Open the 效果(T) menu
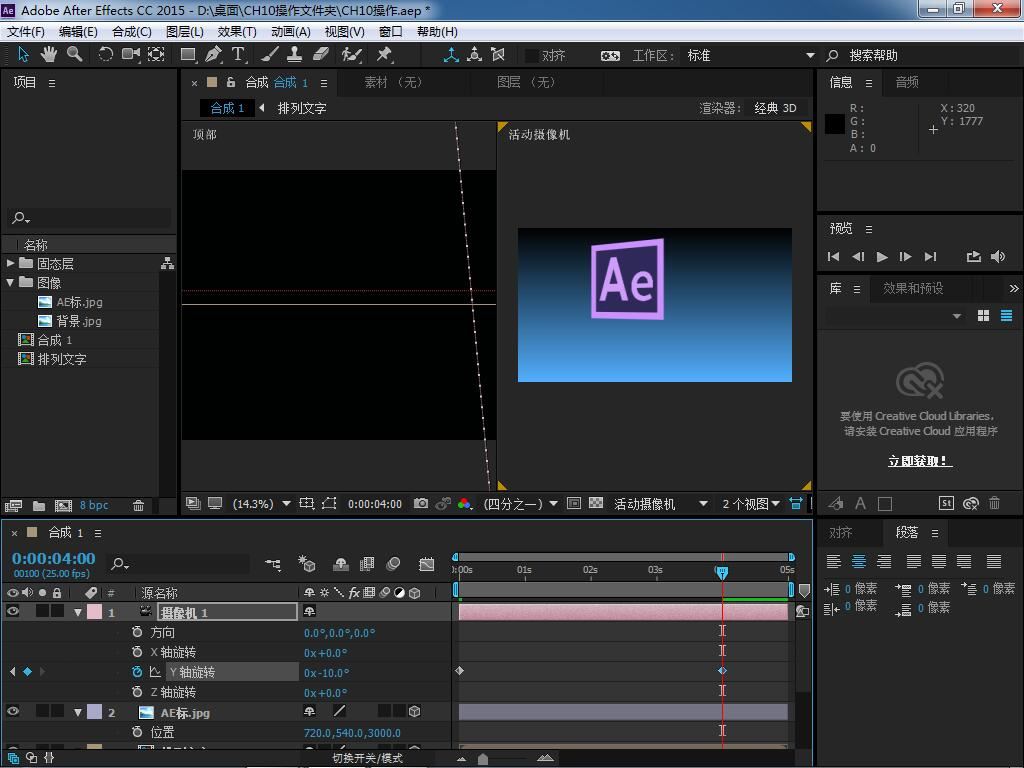Screen dimensions: 1024x768 [x=236, y=31]
